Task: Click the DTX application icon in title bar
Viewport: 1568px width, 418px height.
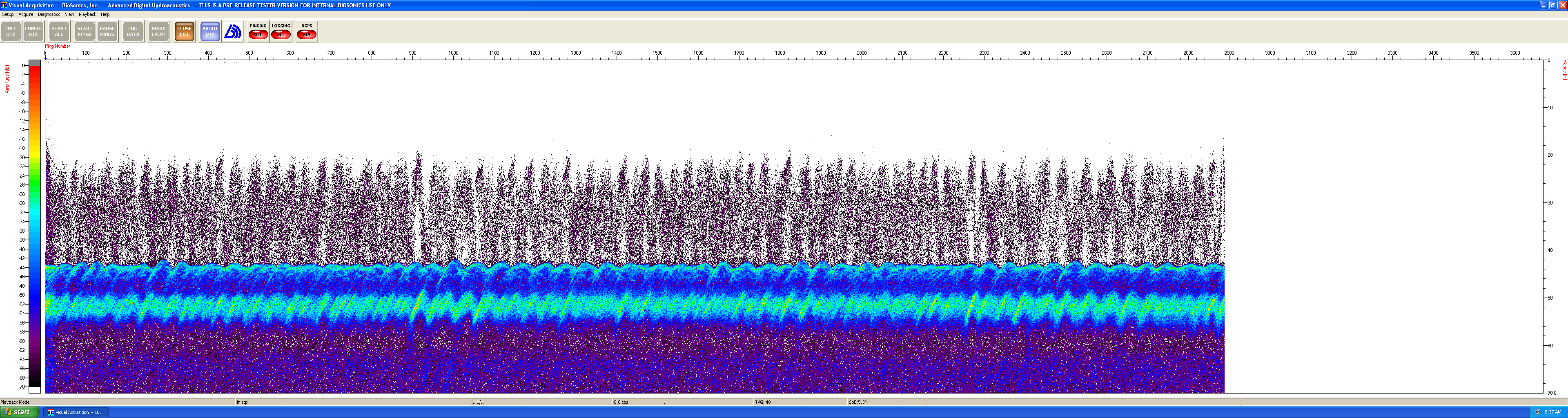Action: click(x=4, y=5)
